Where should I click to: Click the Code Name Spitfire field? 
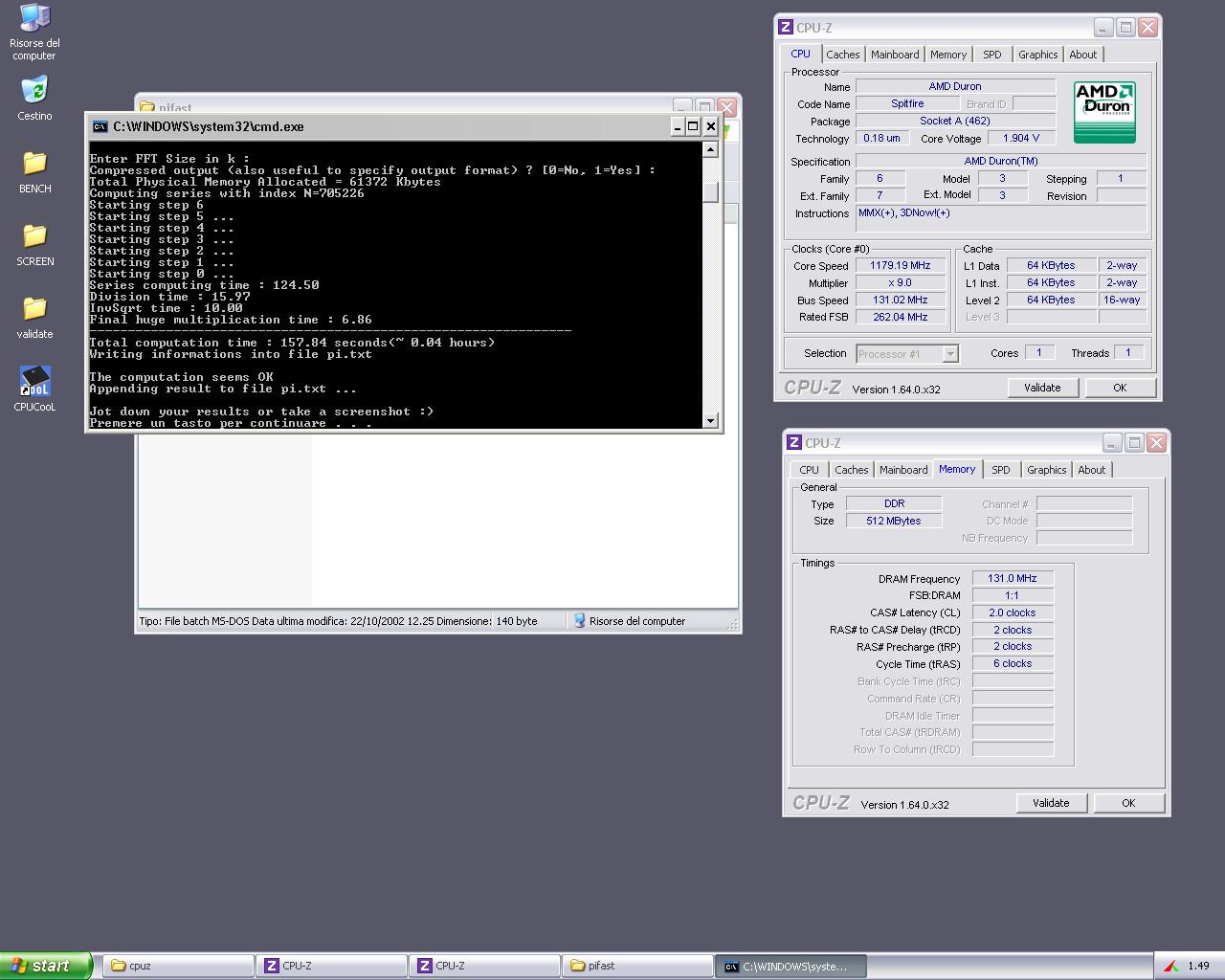coord(907,104)
